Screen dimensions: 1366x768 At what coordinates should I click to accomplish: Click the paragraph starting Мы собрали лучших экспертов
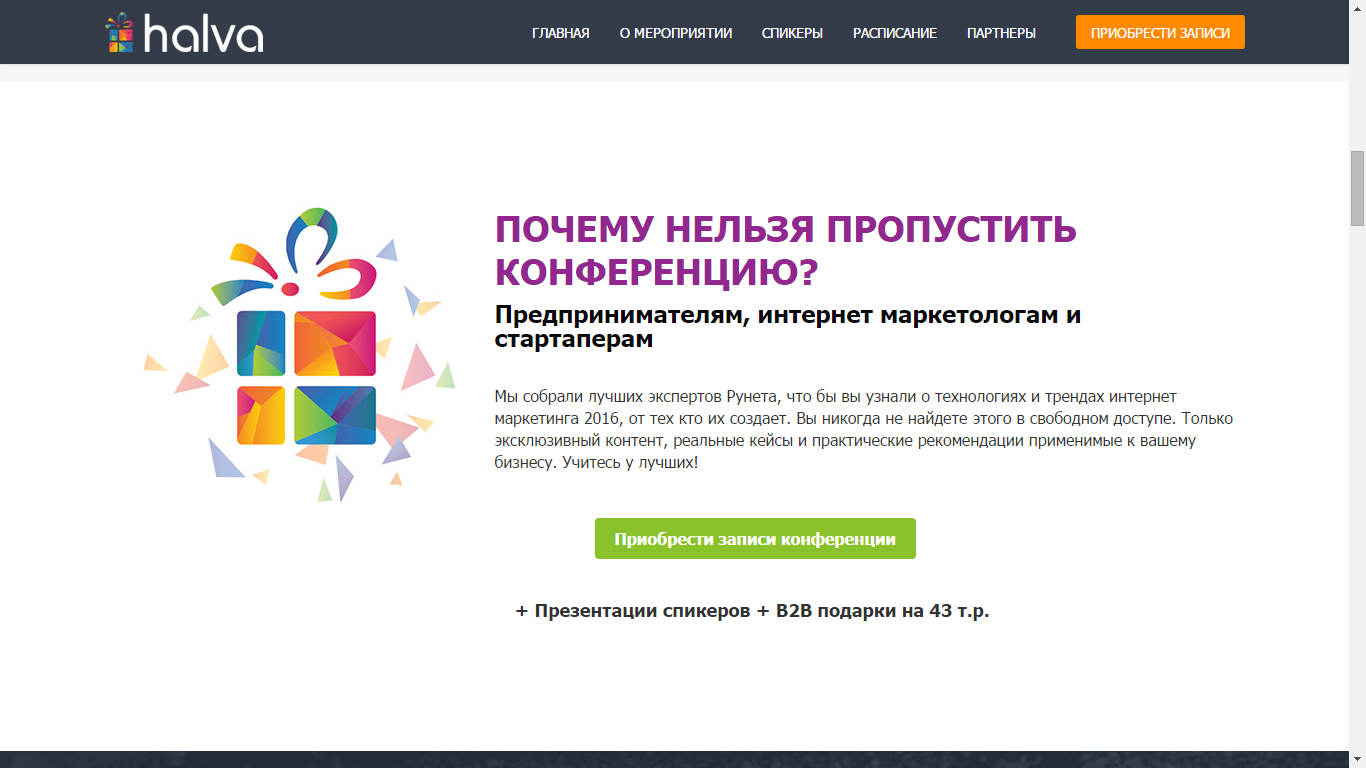(864, 430)
